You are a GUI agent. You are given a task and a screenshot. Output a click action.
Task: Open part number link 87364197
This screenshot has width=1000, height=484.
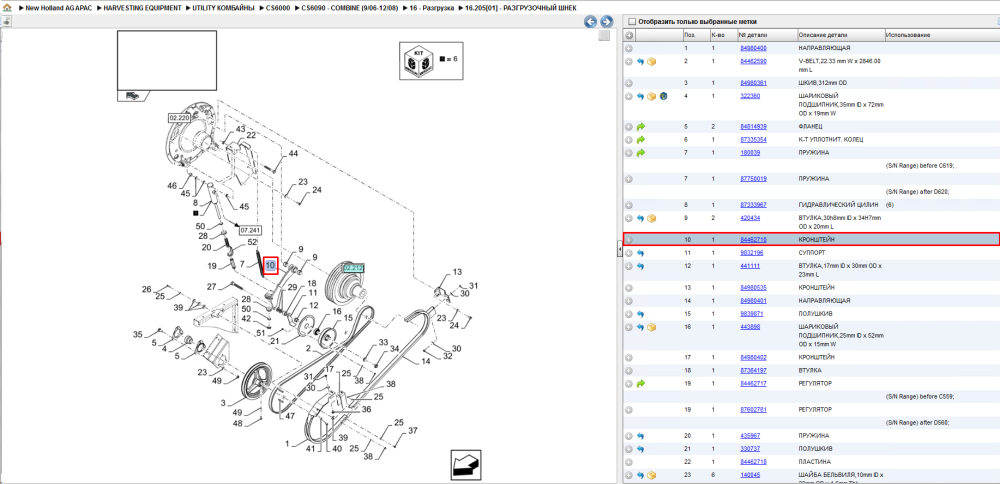[753, 370]
